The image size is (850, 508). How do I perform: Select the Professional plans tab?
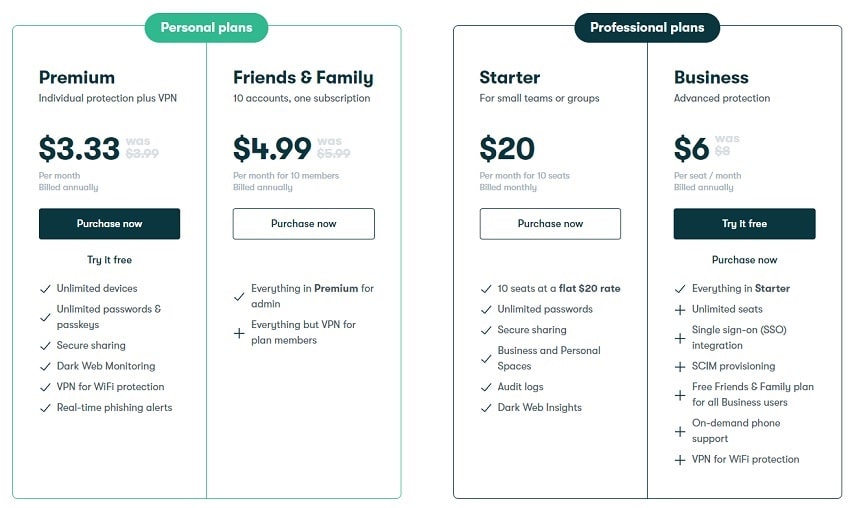coord(647,28)
